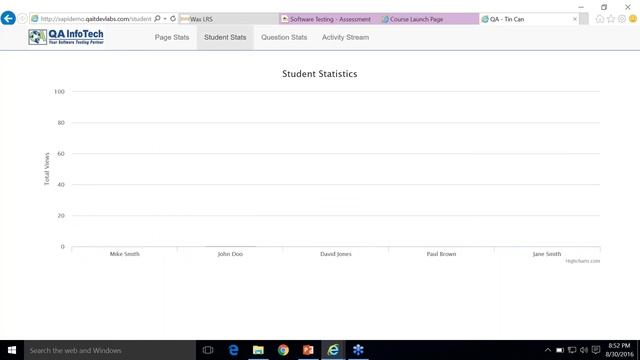Switch to the Wax LRS browser tab
The image size is (640, 360).
229,19
